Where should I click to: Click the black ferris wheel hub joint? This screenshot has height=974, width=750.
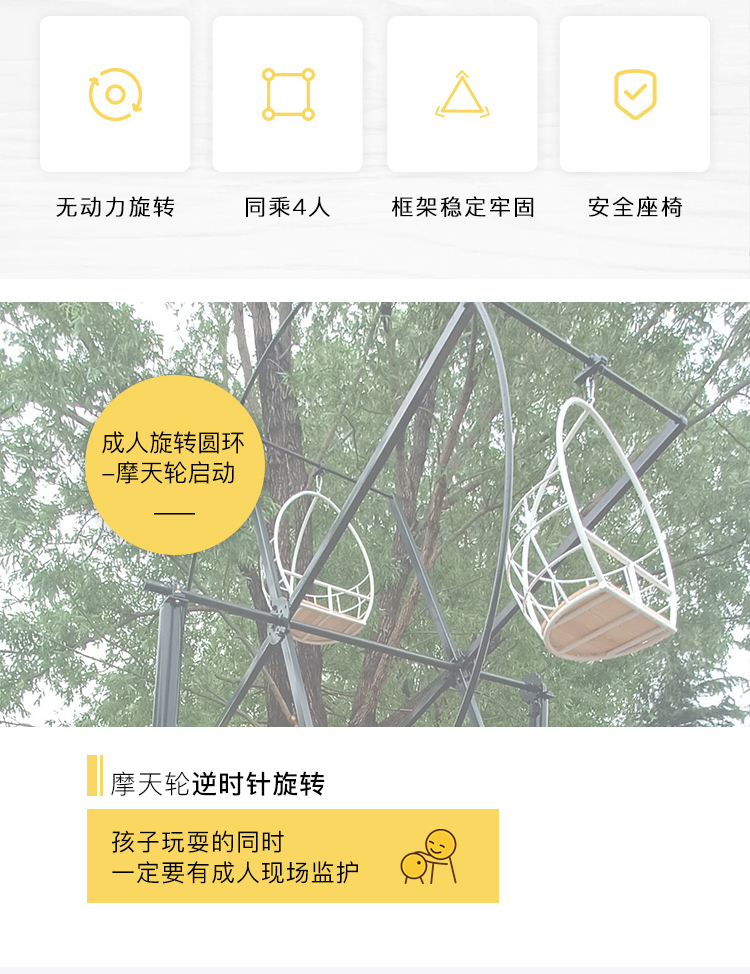click(462, 661)
